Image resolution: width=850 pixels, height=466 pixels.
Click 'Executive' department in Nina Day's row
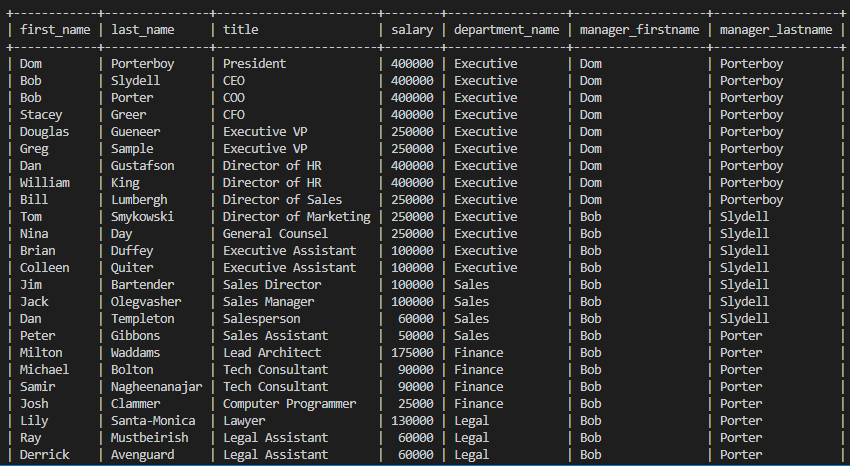[486, 234]
